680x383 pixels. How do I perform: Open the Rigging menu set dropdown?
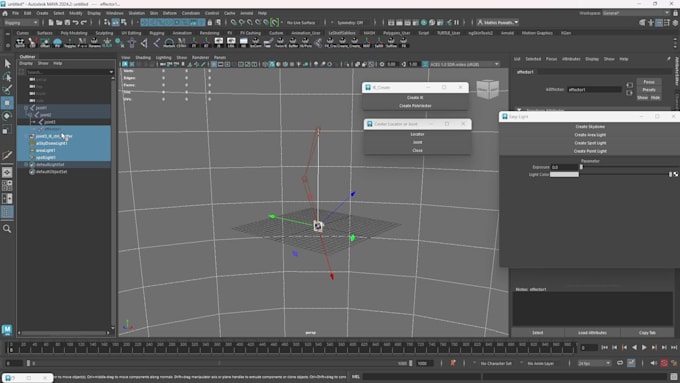(x=21, y=23)
